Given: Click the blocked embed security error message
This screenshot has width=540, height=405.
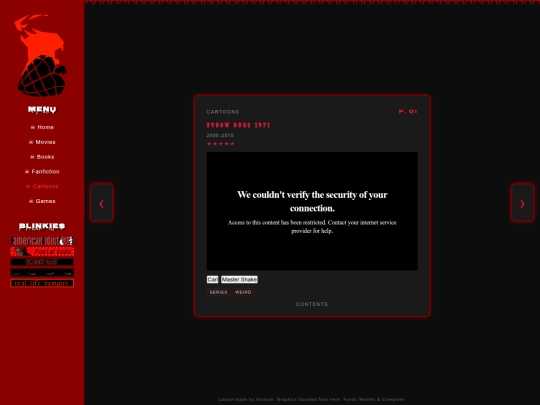Looking at the screenshot, I should tap(312, 211).
